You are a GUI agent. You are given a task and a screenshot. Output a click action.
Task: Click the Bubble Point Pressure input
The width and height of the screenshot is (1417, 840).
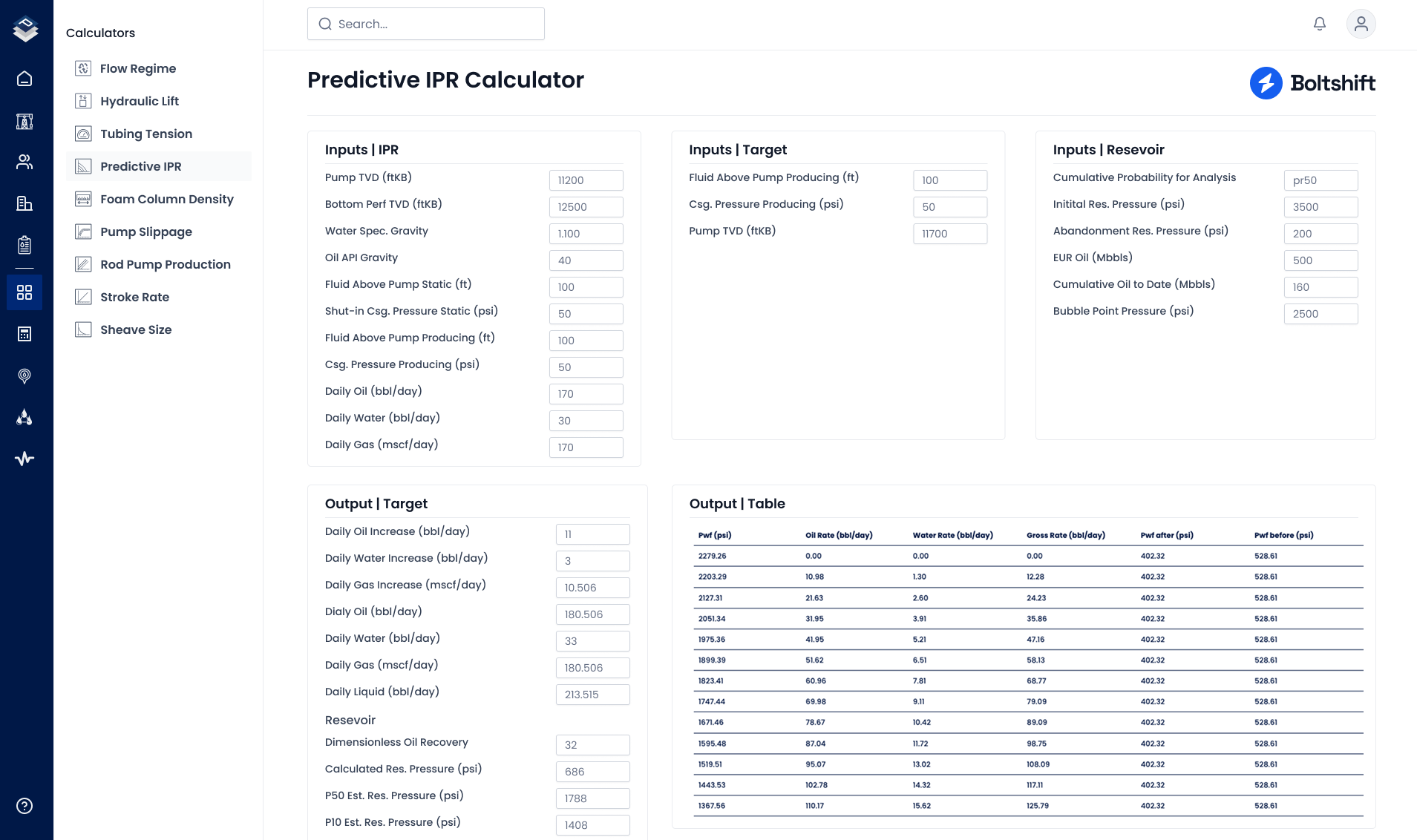coord(1321,314)
